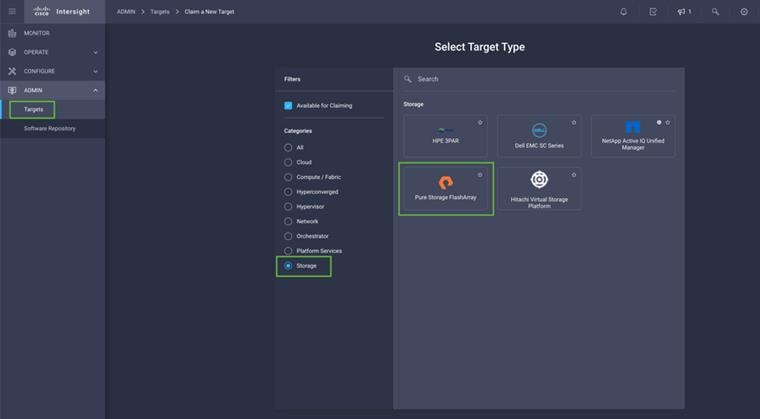This screenshot has width=760, height=419.
Task: Choose the Dell EMC SC Series card
Action: tap(539, 136)
